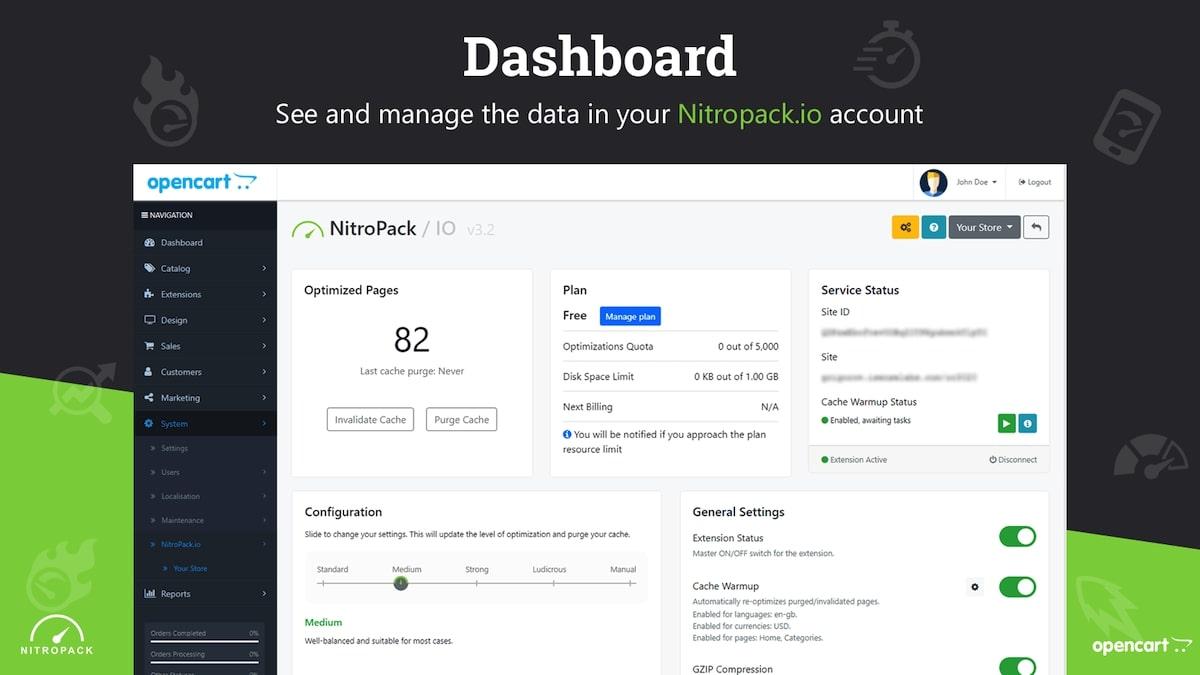Open Users under System menu

[171, 472]
